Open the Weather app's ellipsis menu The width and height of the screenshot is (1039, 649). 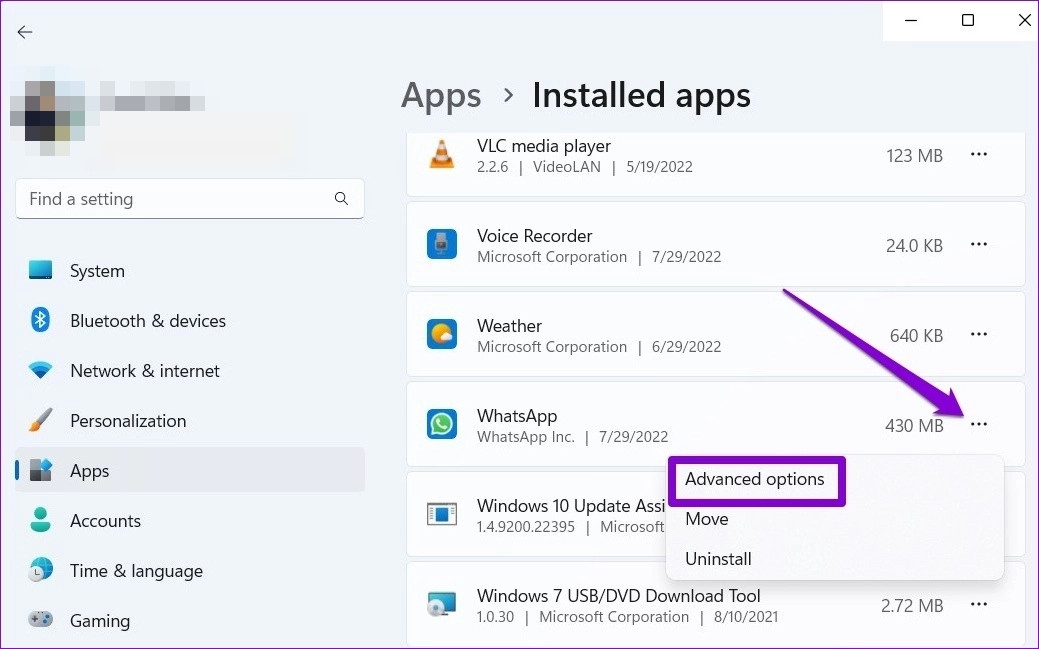979,334
